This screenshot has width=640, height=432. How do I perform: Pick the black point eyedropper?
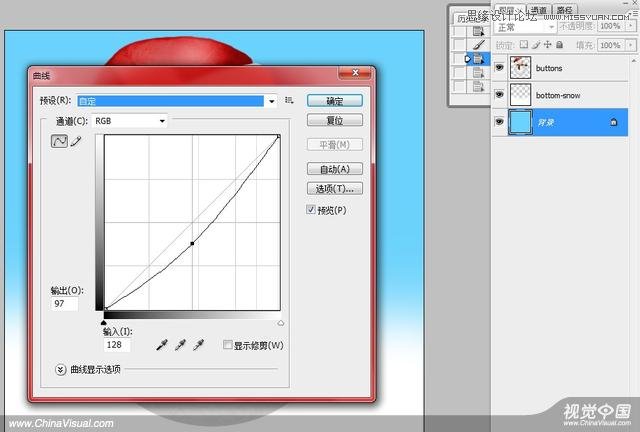162,345
